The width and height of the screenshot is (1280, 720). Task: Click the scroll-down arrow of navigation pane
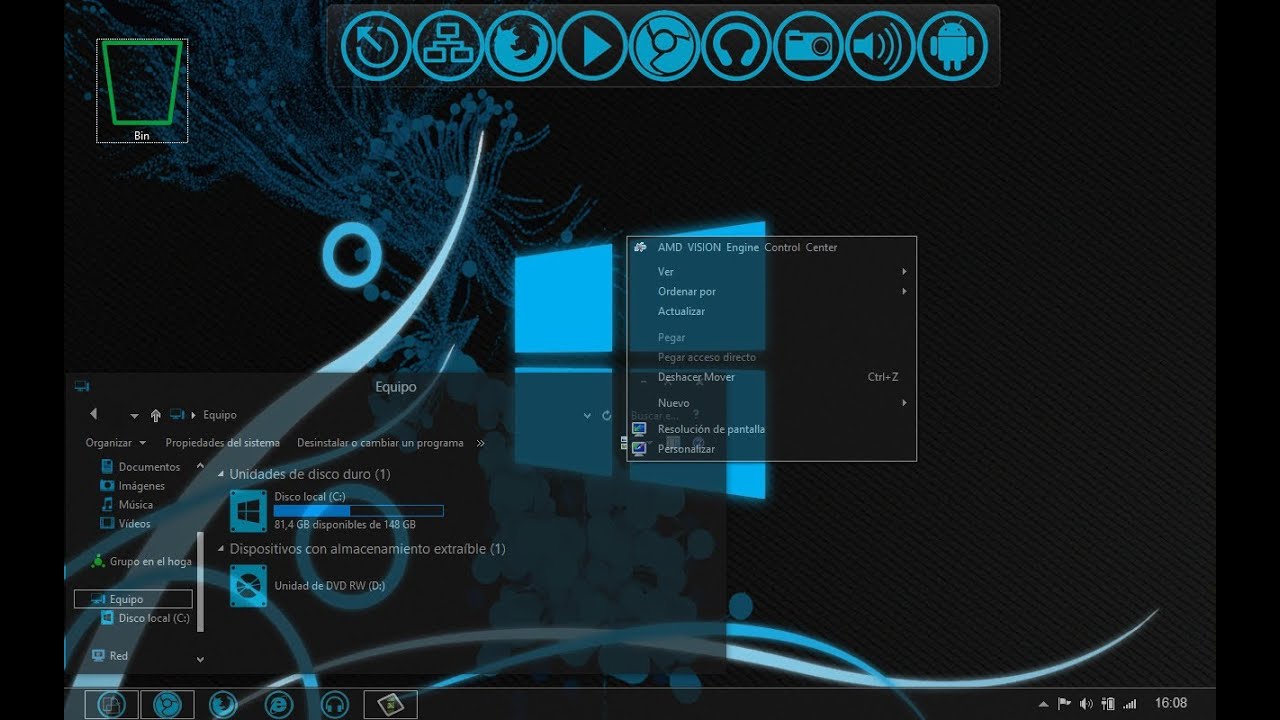(200, 660)
